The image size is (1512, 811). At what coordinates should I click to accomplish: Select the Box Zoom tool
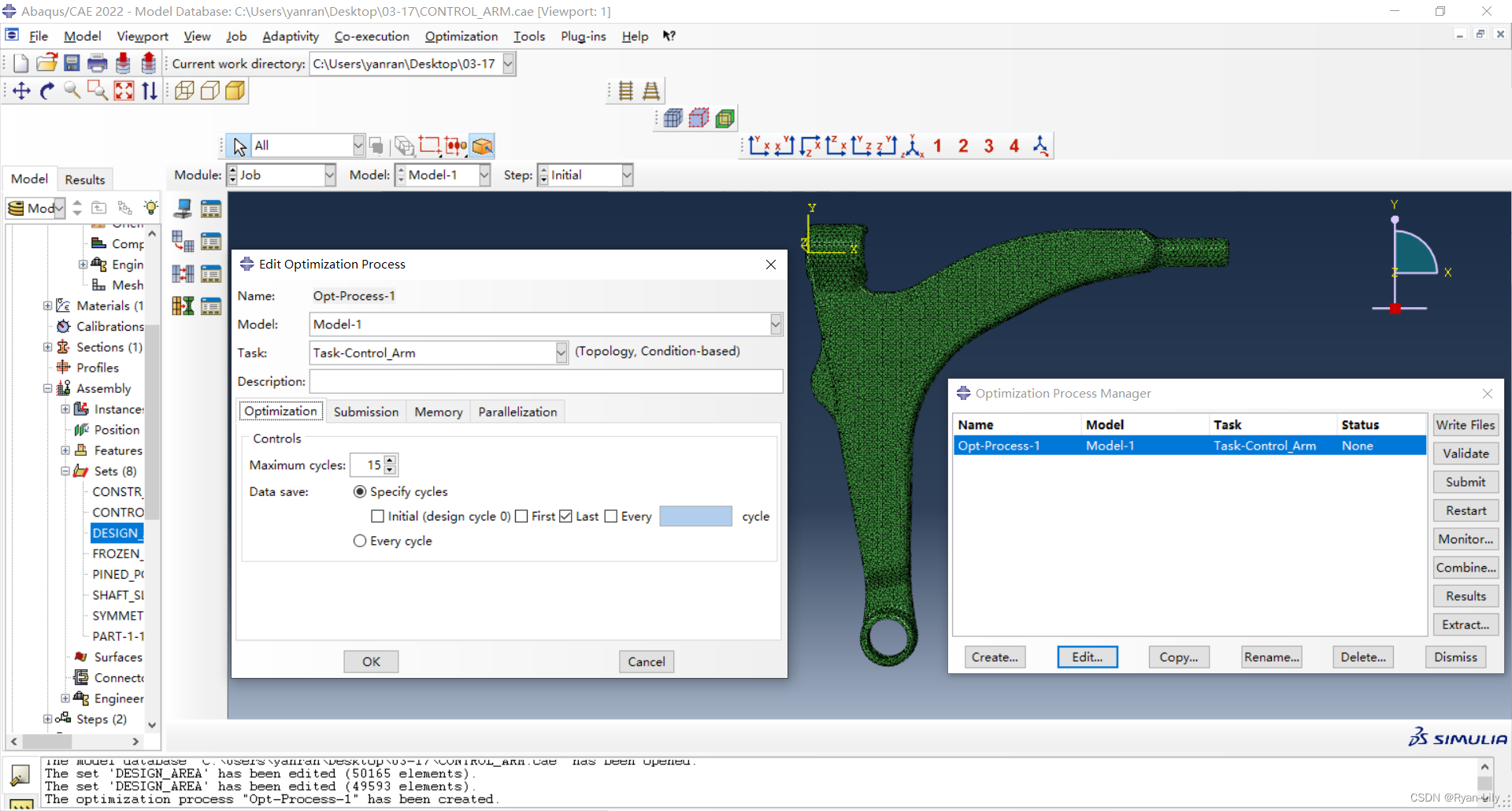click(98, 91)
